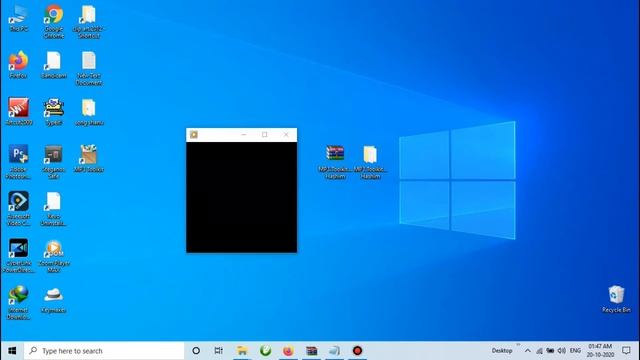This screenshot has width=640, height=360.
Task: Switch to WinRAR on the taskbar
Action: point(311,351)
